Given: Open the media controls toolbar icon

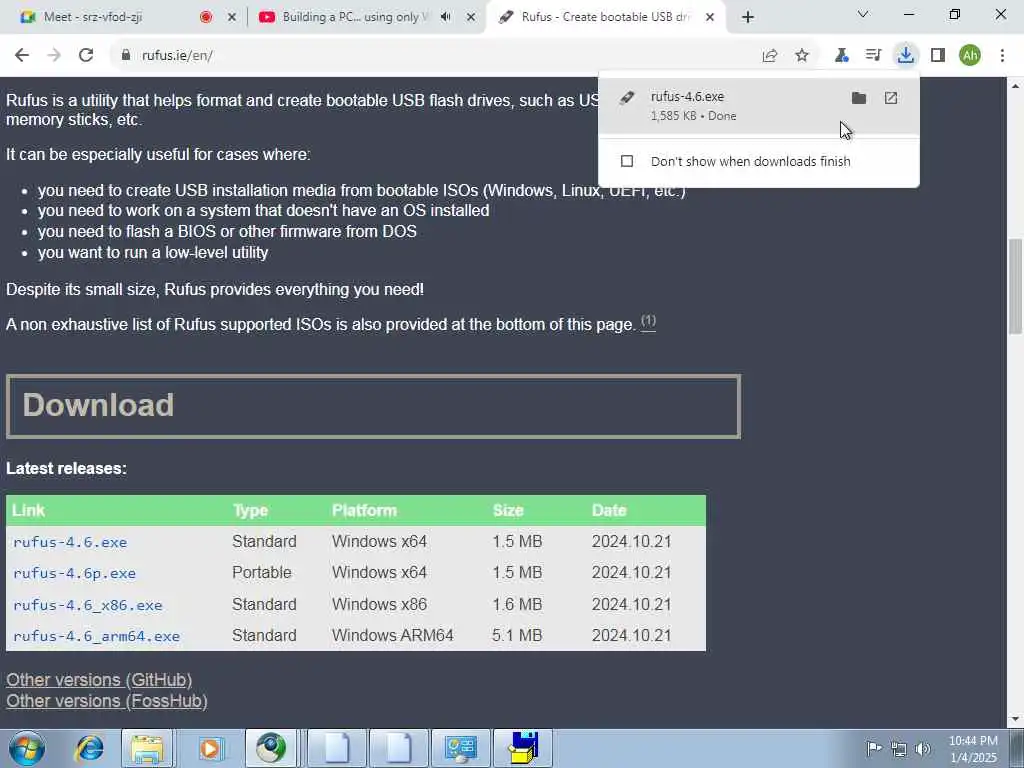Looking at the screenshot, I should click(x=873, y=56).
